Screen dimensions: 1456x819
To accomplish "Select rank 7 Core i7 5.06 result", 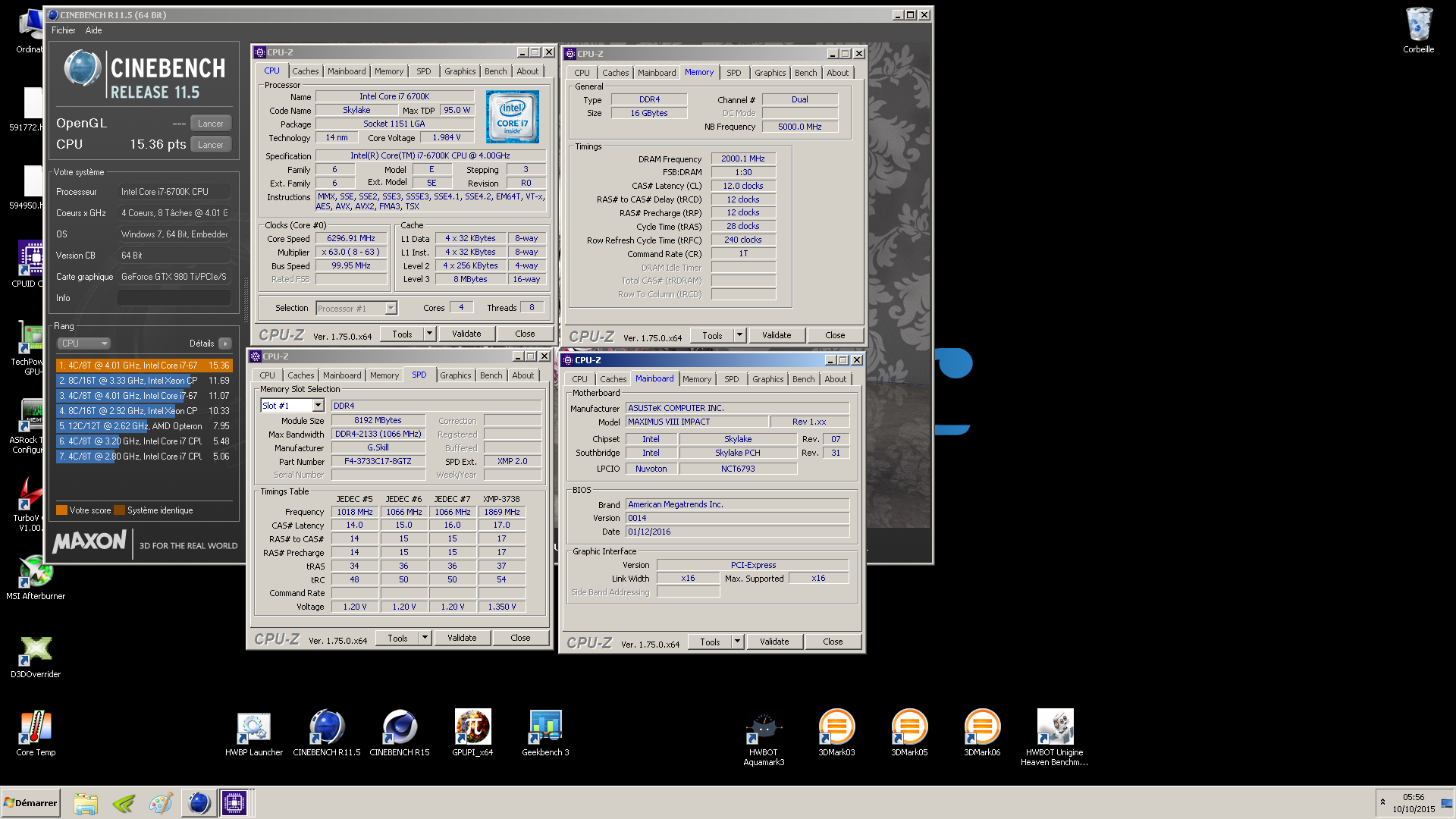I will point(144,457).
